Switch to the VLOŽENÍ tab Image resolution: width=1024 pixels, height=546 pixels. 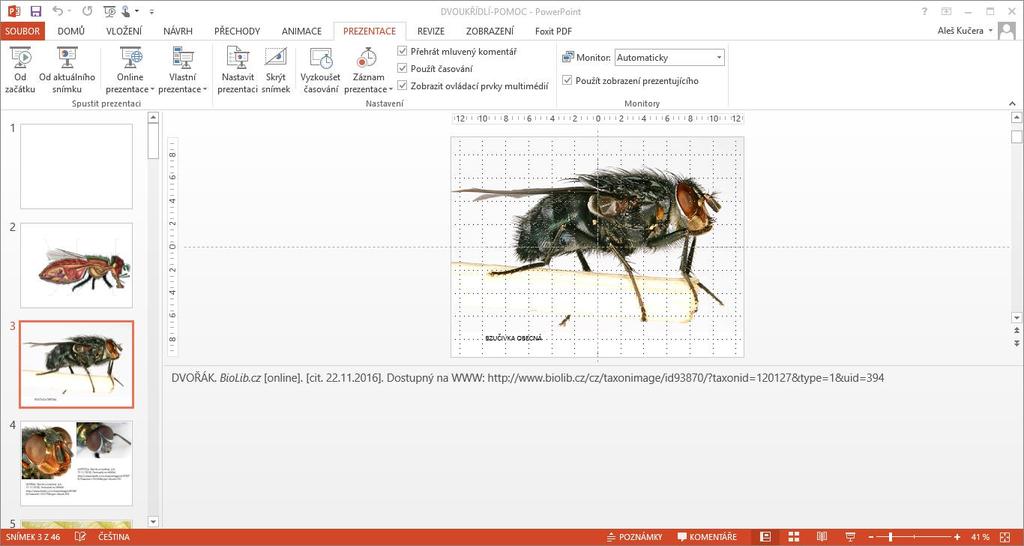click(x=124, y=31)
